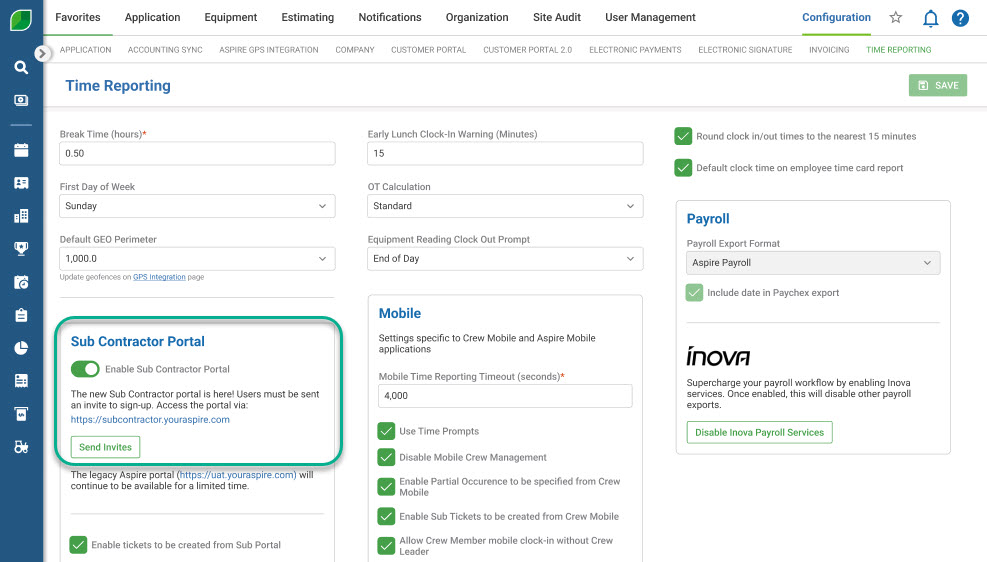Click the Early Lunch Clock-In Warning field
This screenshot has height=562, width=987.
505,154
